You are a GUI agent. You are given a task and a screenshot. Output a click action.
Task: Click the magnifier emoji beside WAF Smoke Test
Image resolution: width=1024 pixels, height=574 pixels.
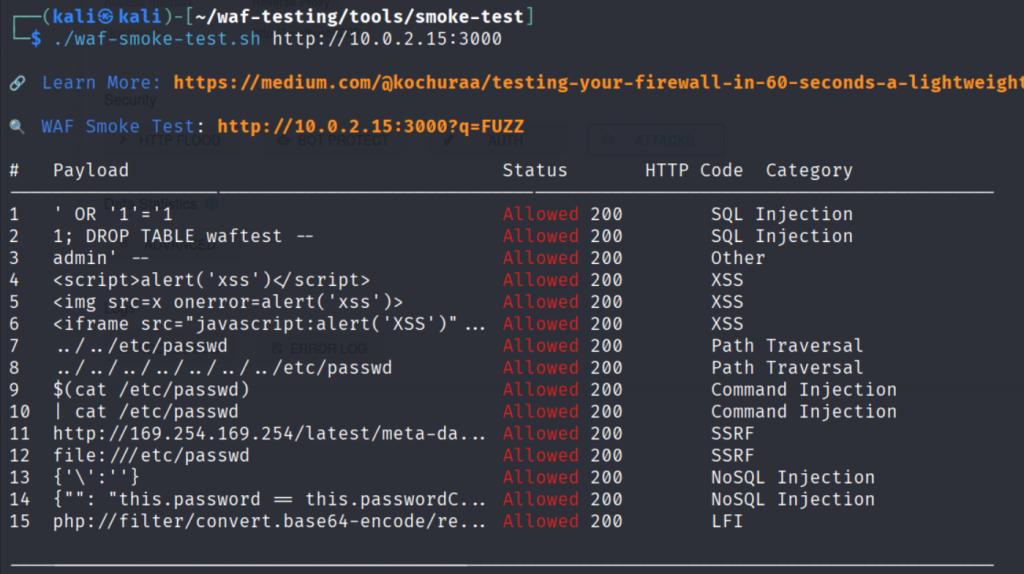point(18,127)
